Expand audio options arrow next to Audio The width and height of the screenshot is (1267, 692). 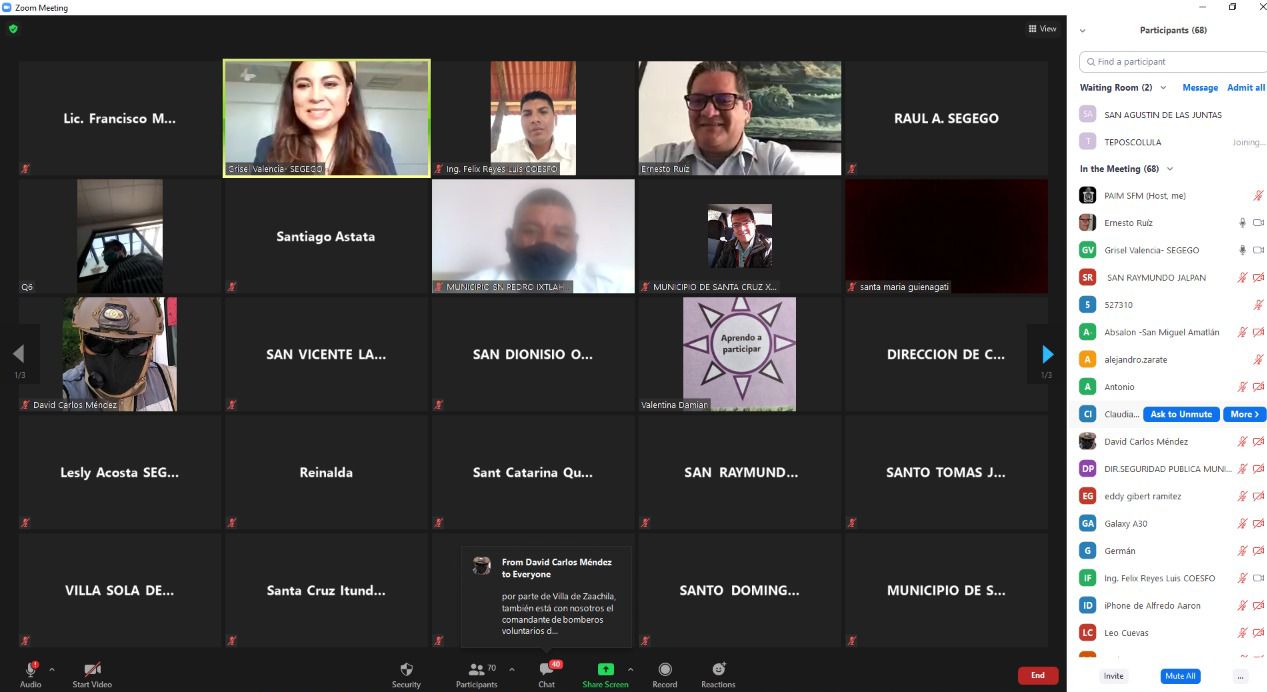tap(52, 670)
